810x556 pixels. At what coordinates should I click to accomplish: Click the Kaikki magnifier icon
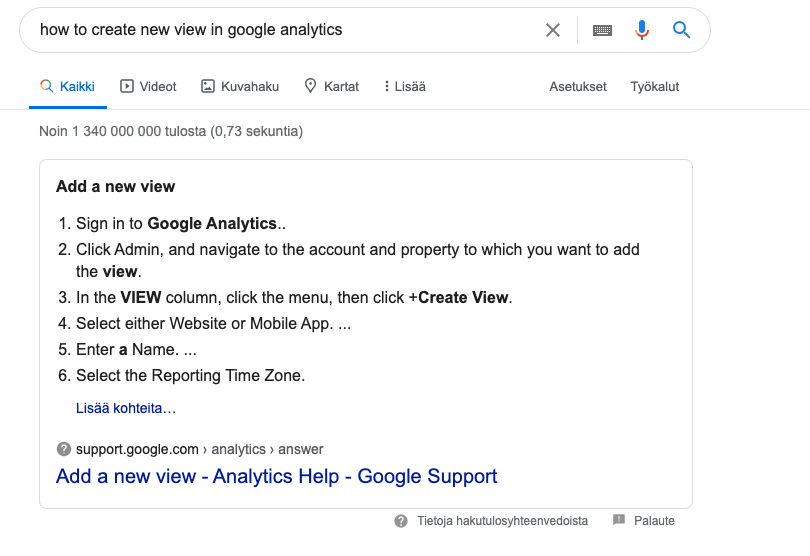coord(46,86)
